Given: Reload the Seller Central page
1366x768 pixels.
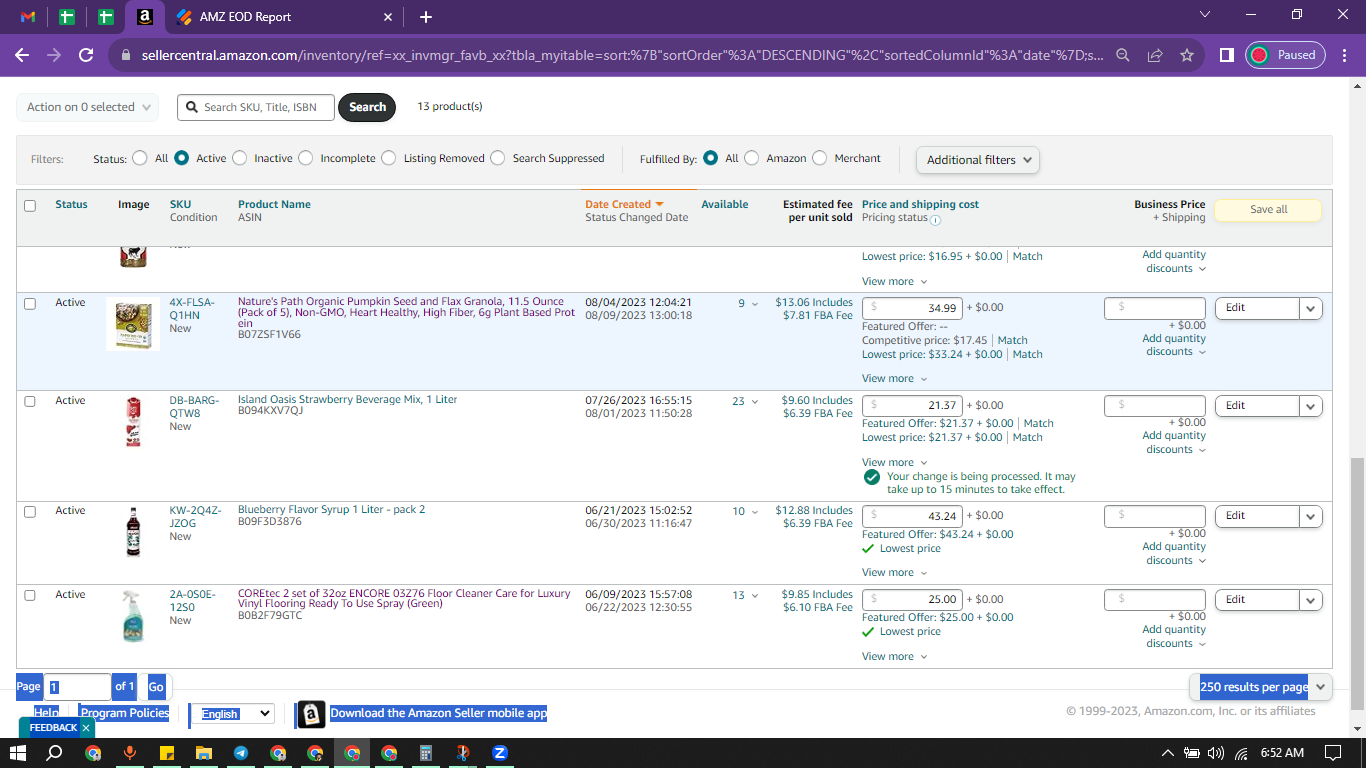Looking at the screenshot, I should point(86,56).
